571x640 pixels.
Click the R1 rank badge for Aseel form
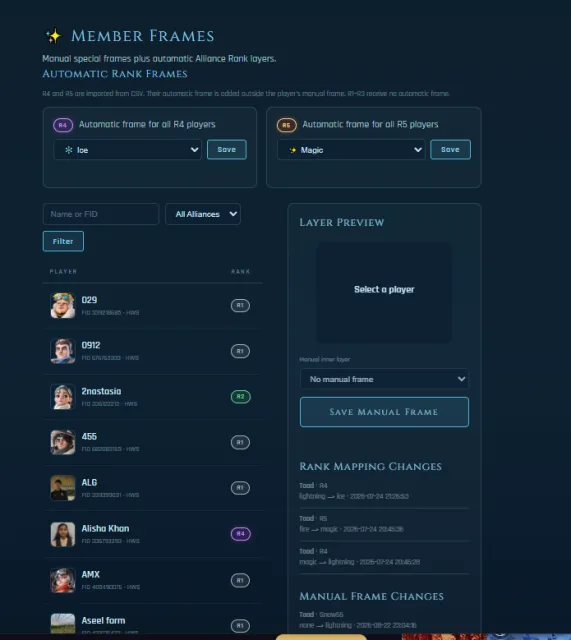pyautogui.click(x=240, y=625)
